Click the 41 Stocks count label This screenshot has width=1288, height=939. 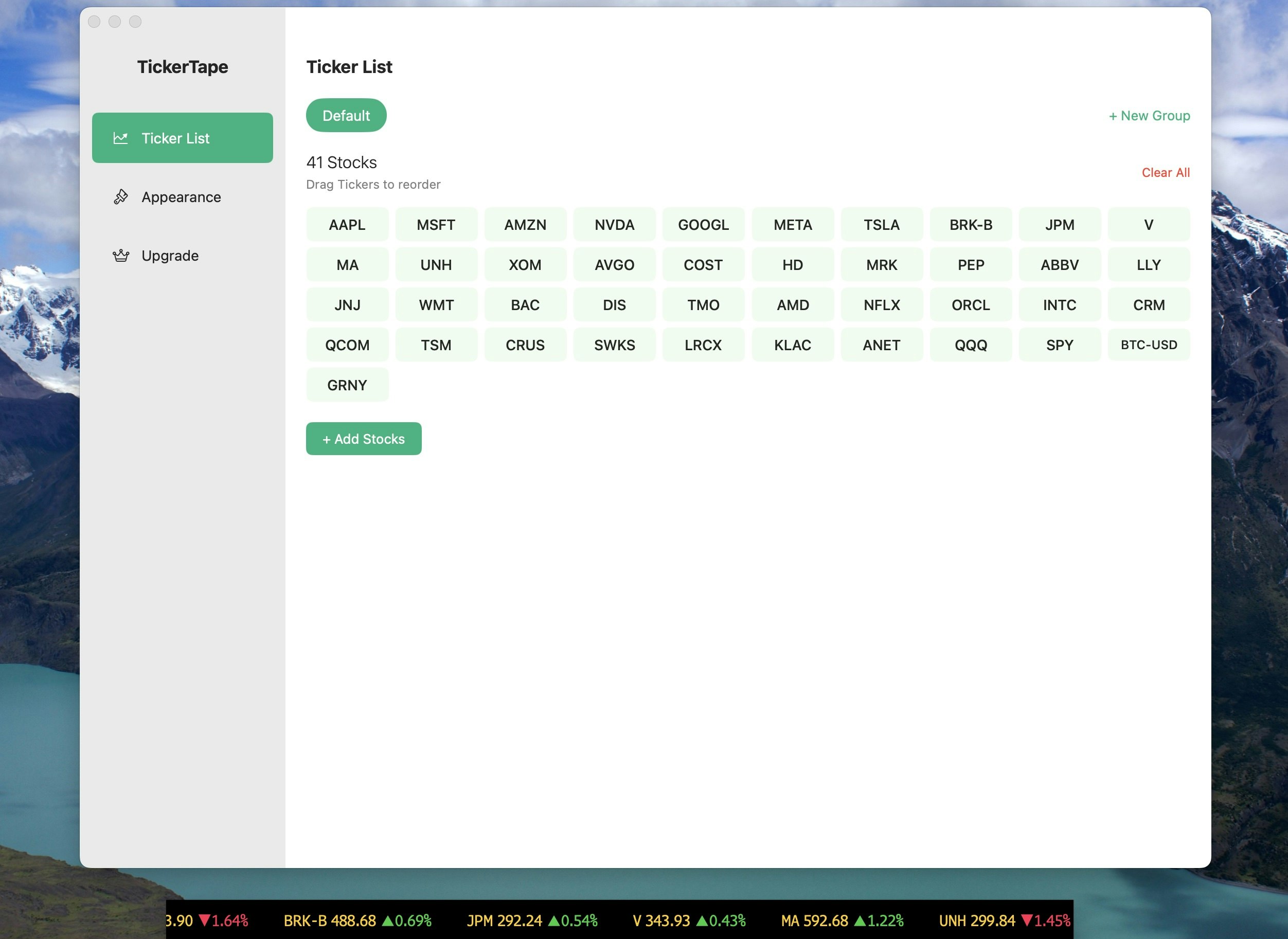click(x=342, y=162)
